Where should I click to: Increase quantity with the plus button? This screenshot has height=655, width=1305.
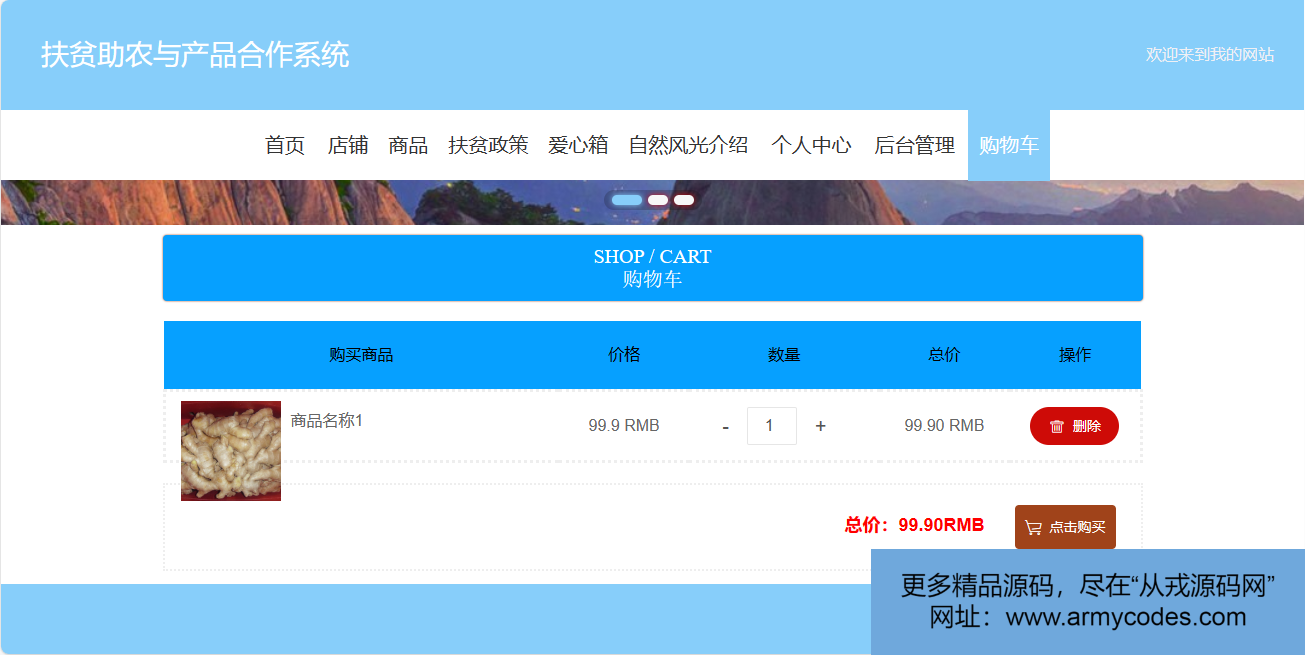click(821, 427)
